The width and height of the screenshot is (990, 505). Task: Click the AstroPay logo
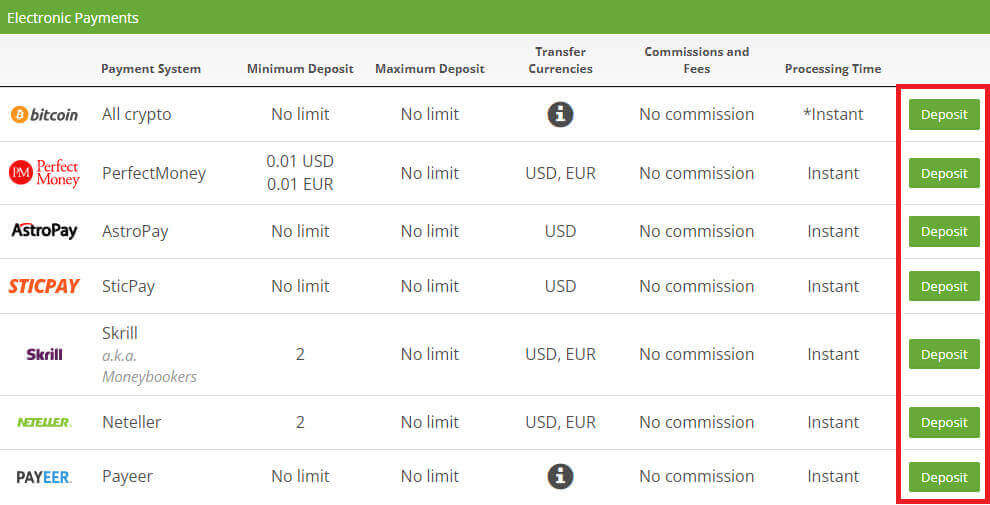[x=44, y=231]
